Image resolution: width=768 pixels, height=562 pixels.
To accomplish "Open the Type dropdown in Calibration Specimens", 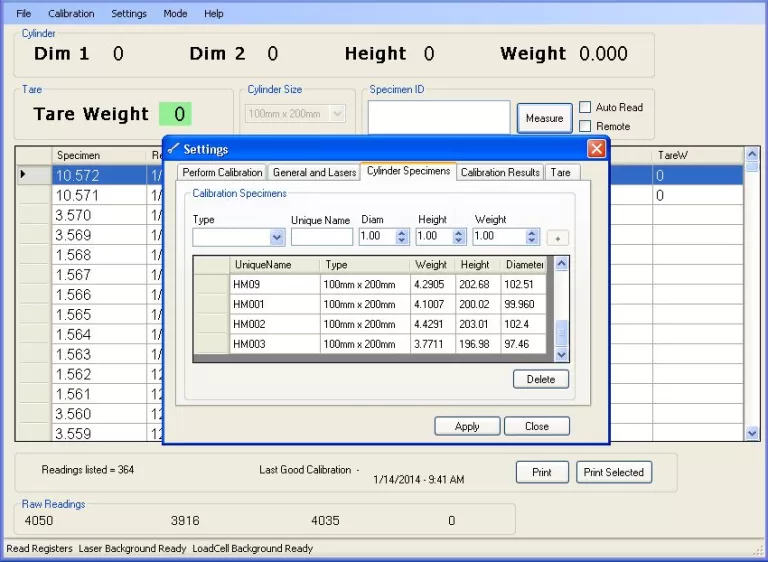I will coord(277,238).
